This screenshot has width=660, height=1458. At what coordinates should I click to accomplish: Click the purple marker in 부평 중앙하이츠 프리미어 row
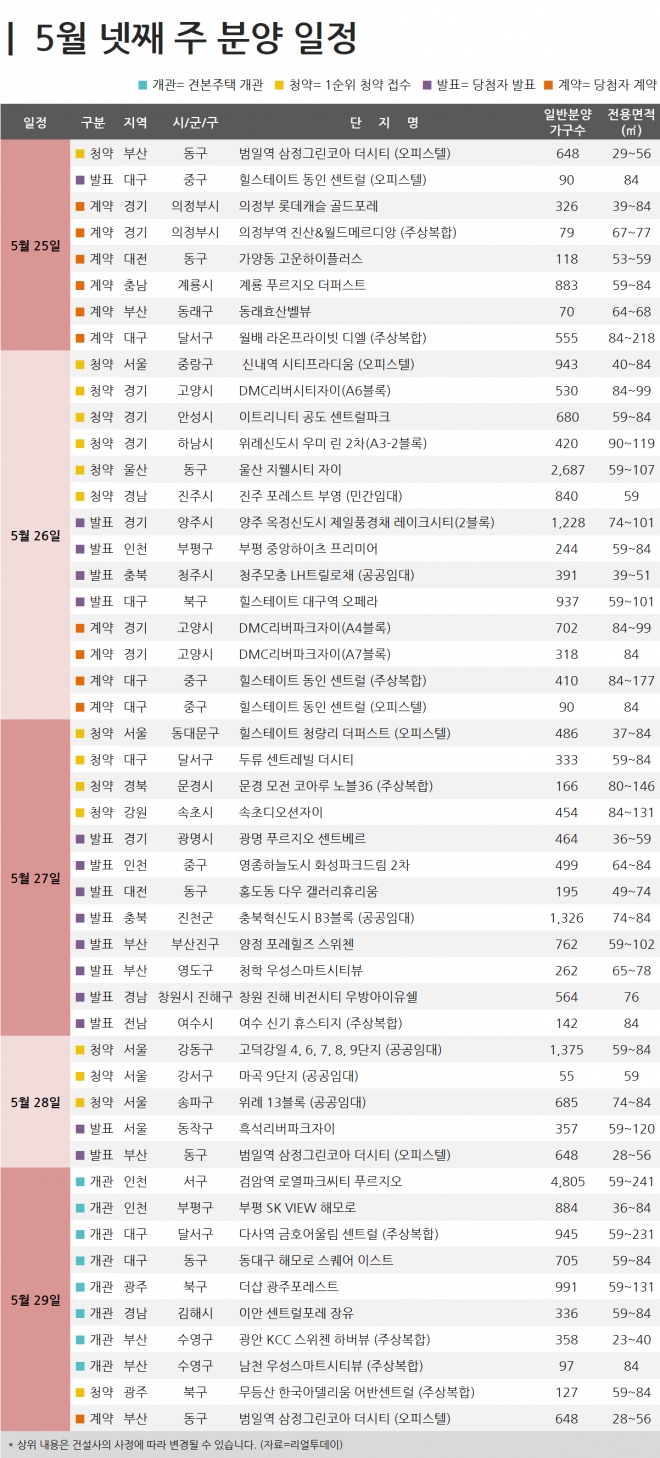pyautogui.click(x=79, y=547)
